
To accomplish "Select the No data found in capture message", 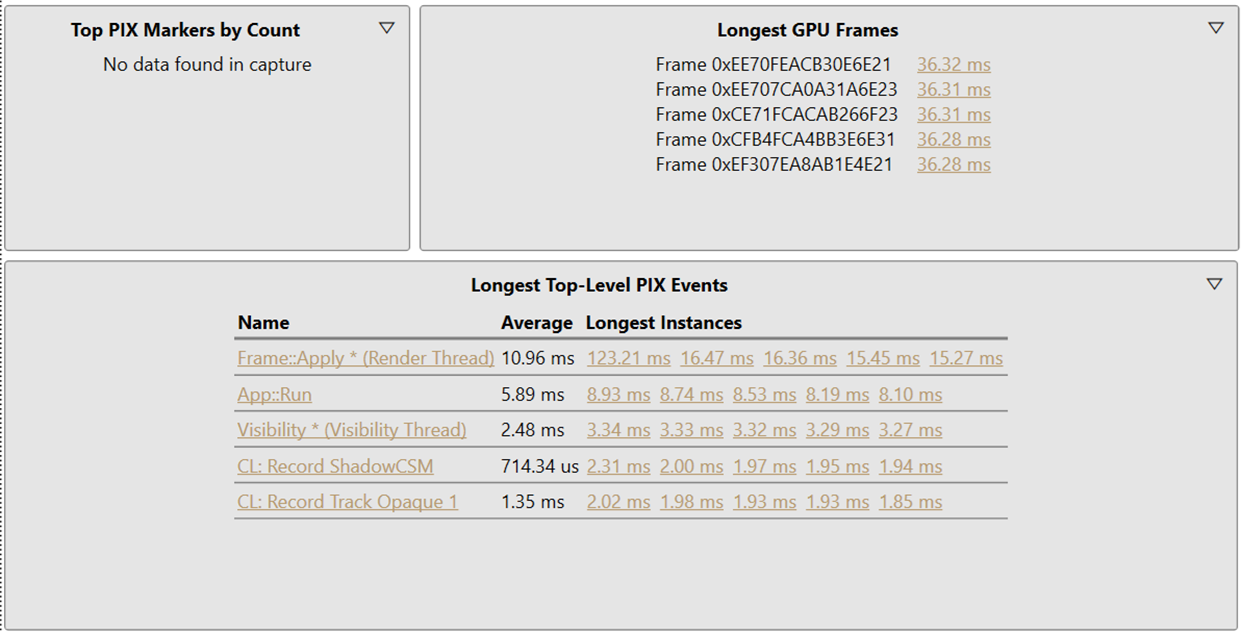I will [207, 65].
